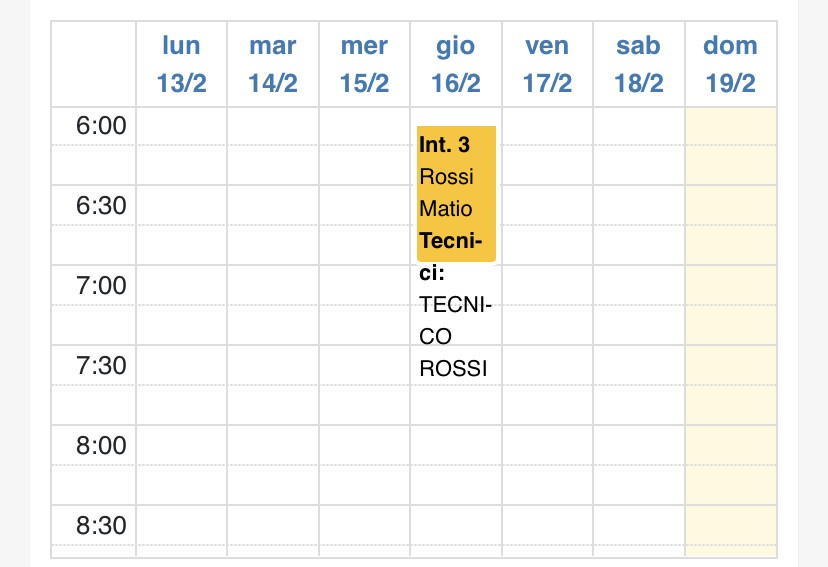
Task: Select the mer 15/2 column header
Action: [x=364, y=64]
